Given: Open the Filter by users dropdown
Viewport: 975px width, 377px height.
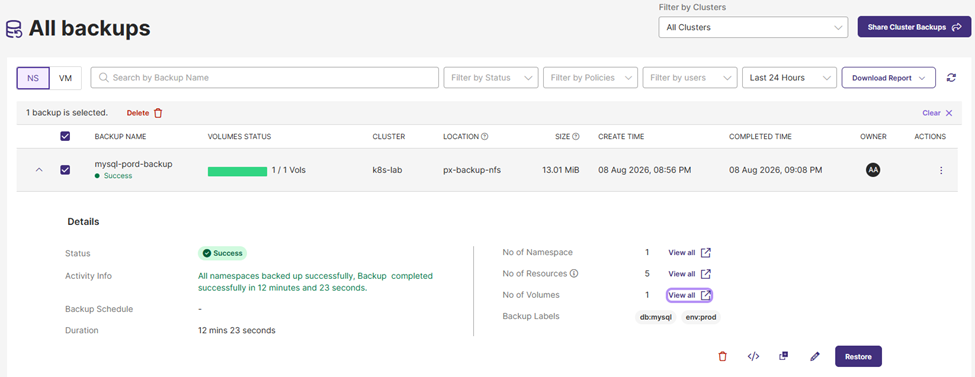Looking at the screenshot, I should tap(690, 78).
